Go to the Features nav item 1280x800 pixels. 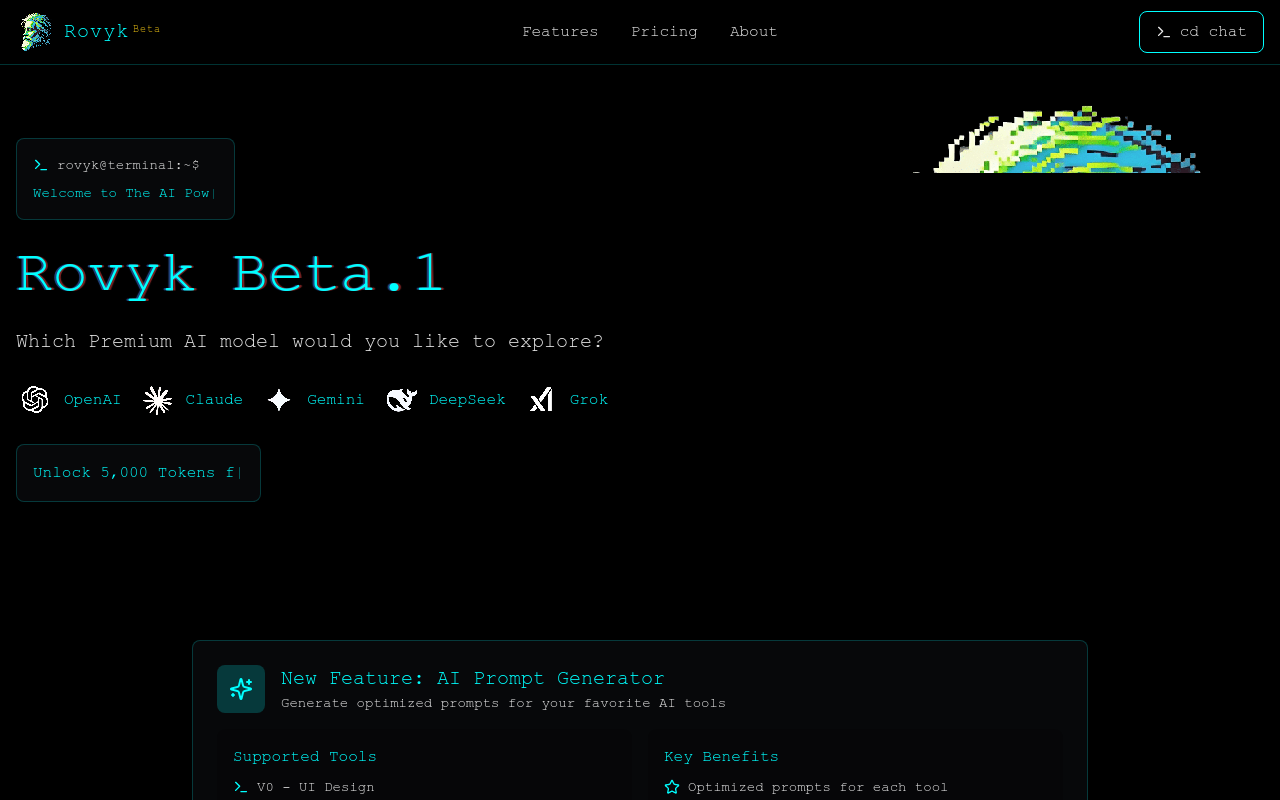click(x=560, y=32)
